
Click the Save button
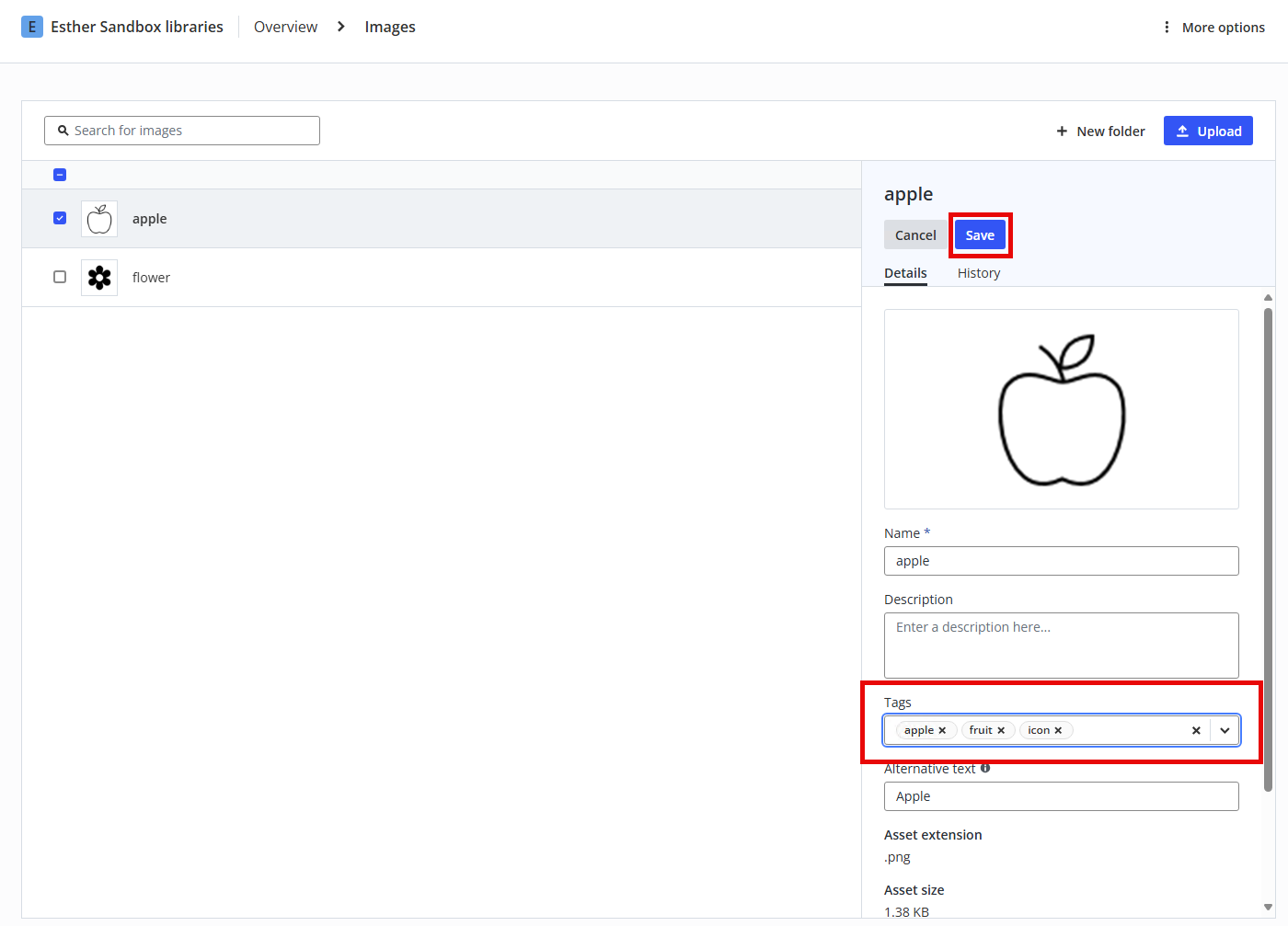point(980,235)
